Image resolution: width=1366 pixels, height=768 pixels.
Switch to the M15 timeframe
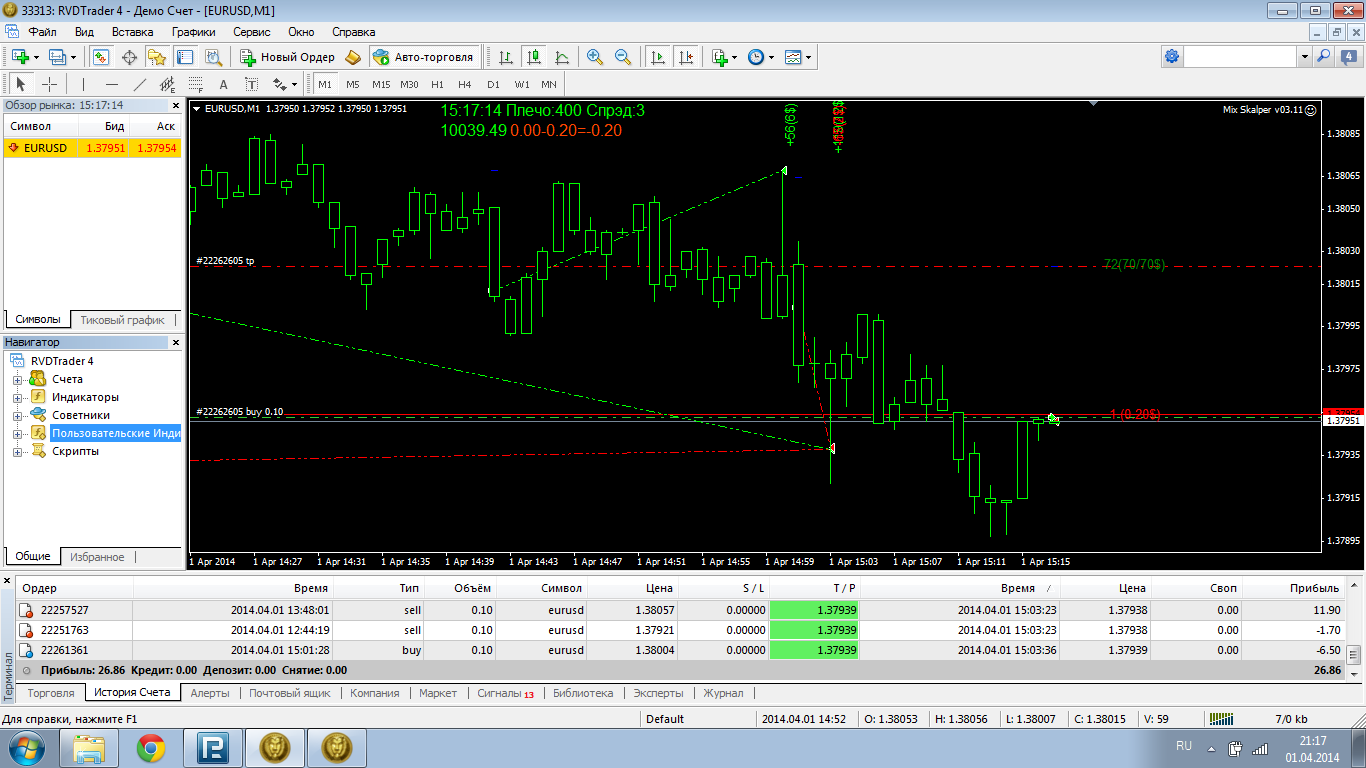pos(381,84)
